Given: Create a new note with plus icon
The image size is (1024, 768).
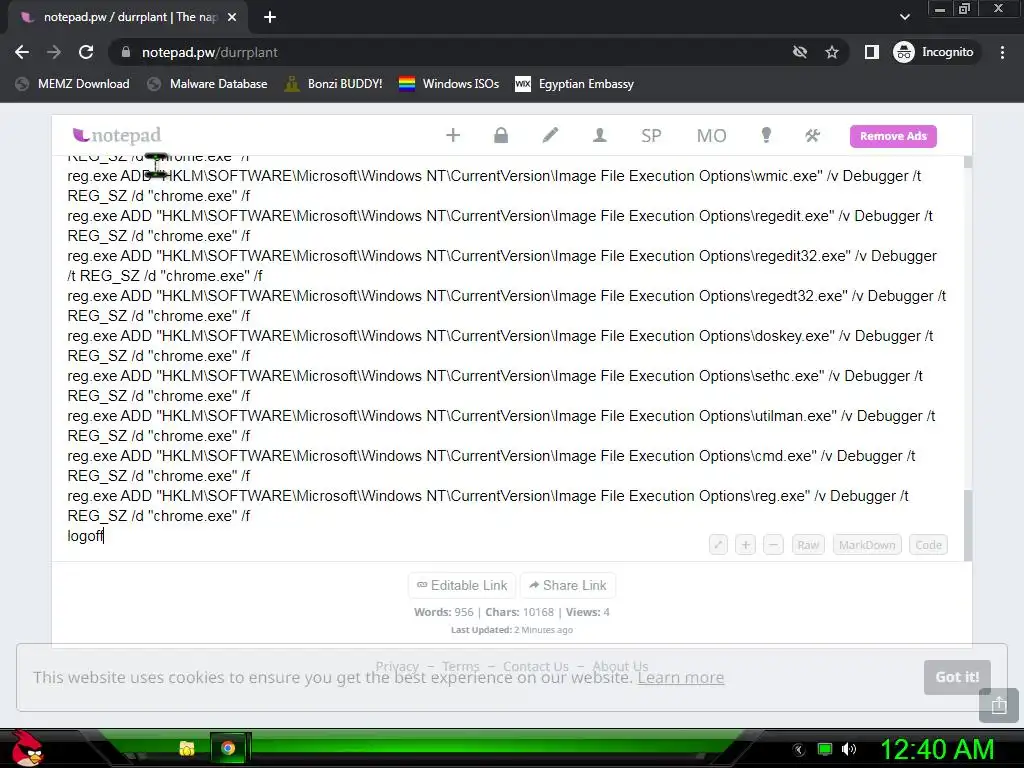Looking at the screenshot, I should coord(453,135).
